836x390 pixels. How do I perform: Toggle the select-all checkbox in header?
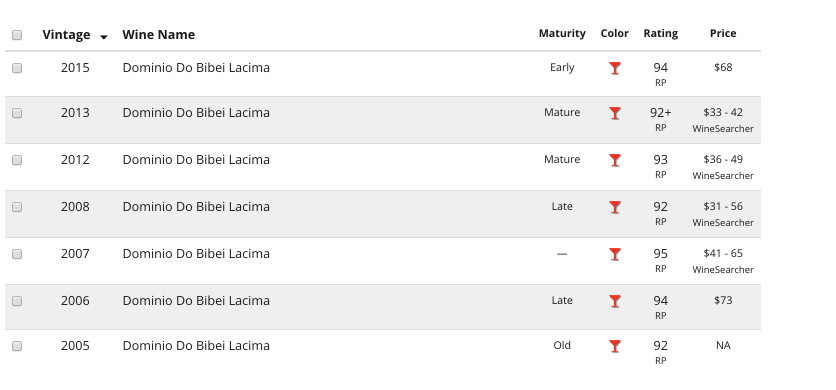click(x=17, y=35)
